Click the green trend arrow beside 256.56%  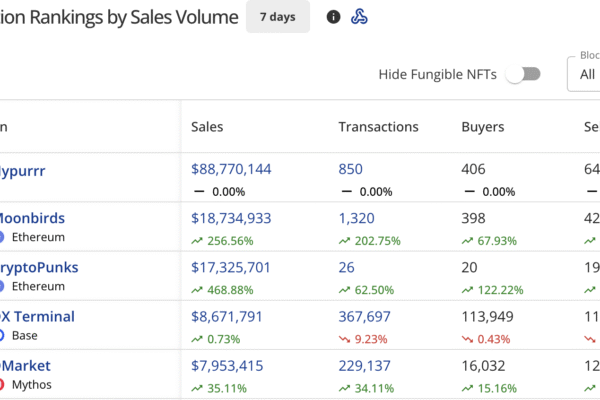[198, 241]
